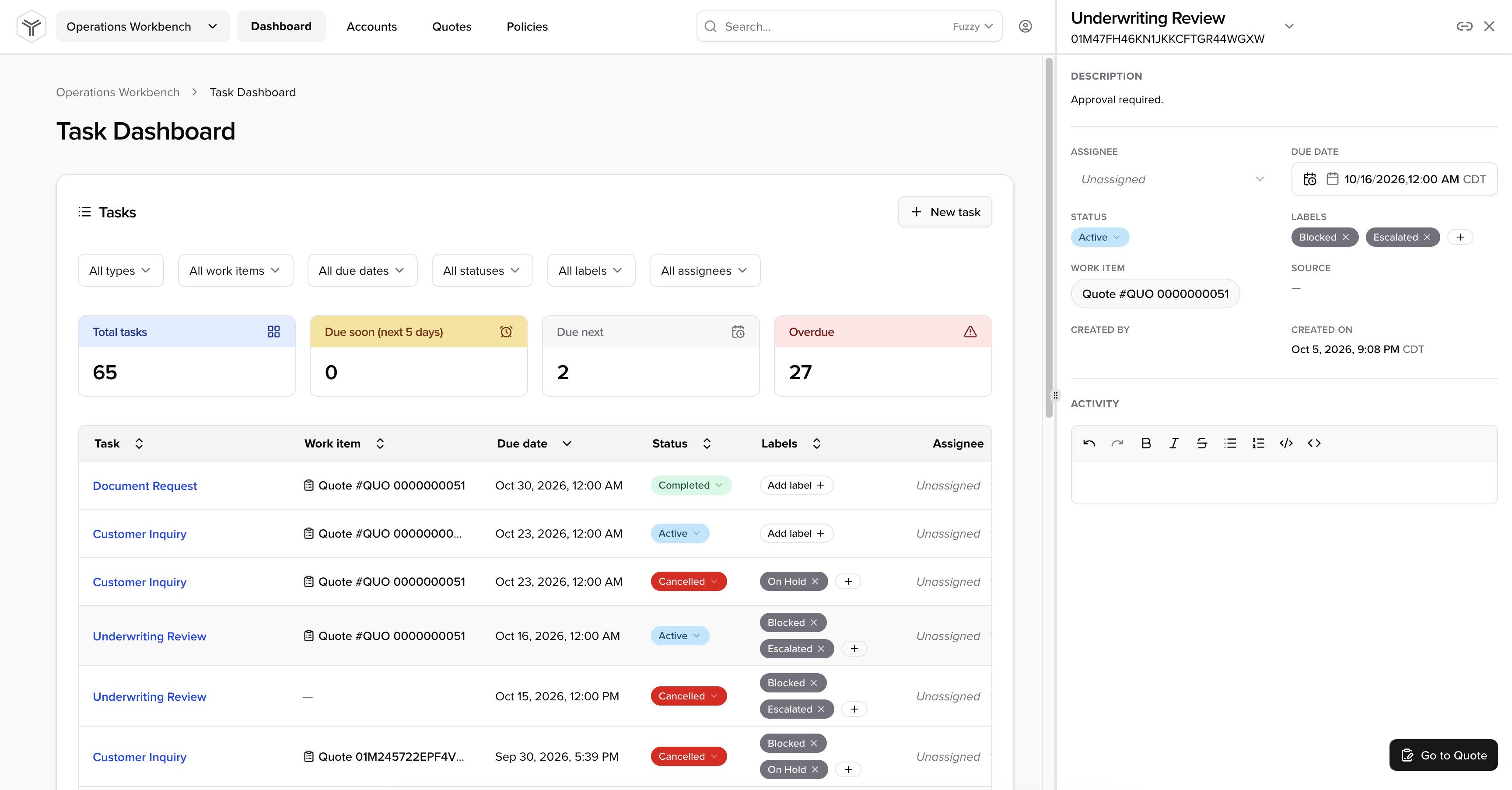Switch to Accounts tab

pyautogui.click(x=371, y=26)
